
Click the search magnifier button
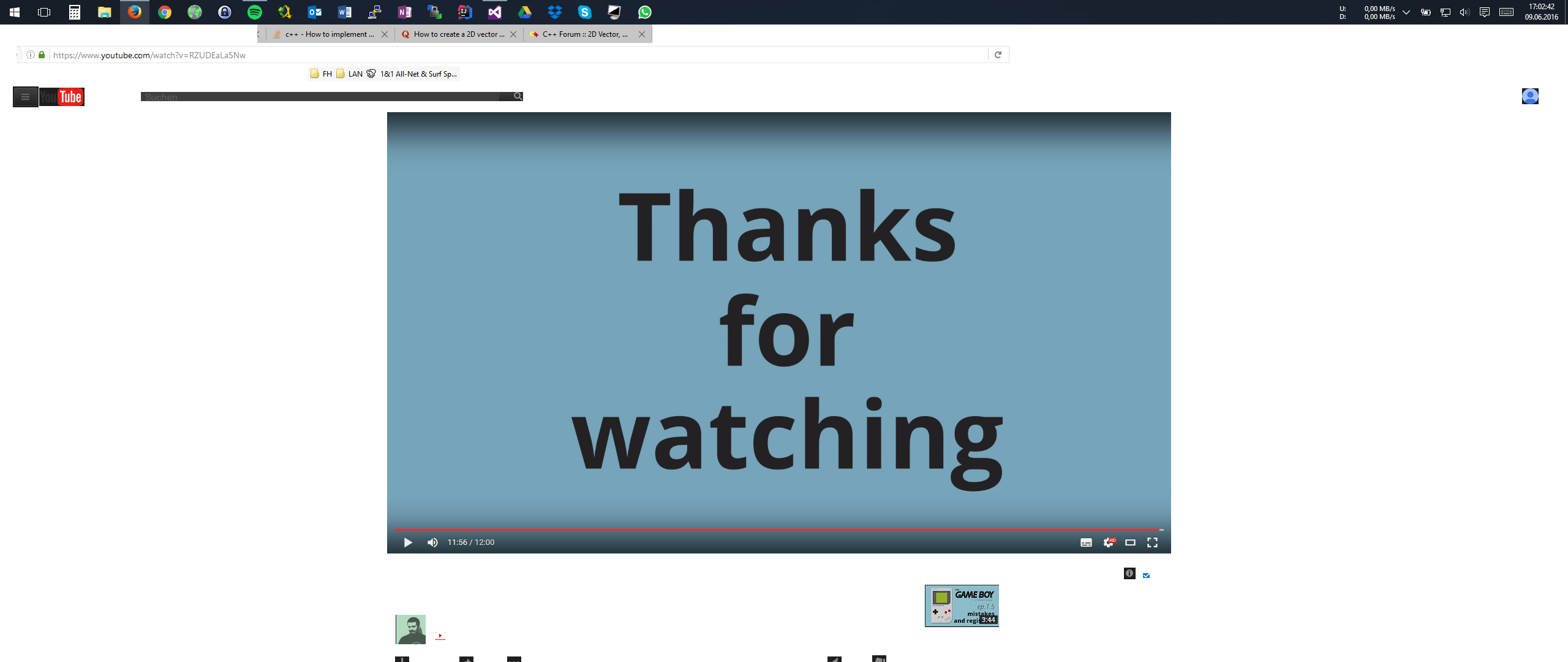518,96
